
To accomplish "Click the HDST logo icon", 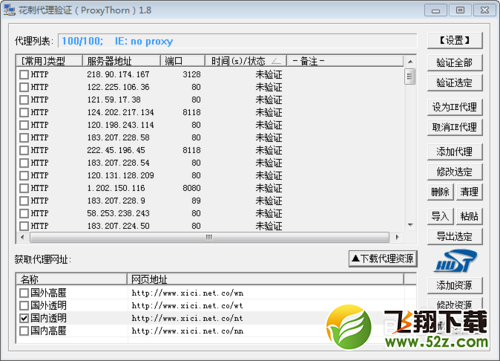I will (x=455, y=261).
